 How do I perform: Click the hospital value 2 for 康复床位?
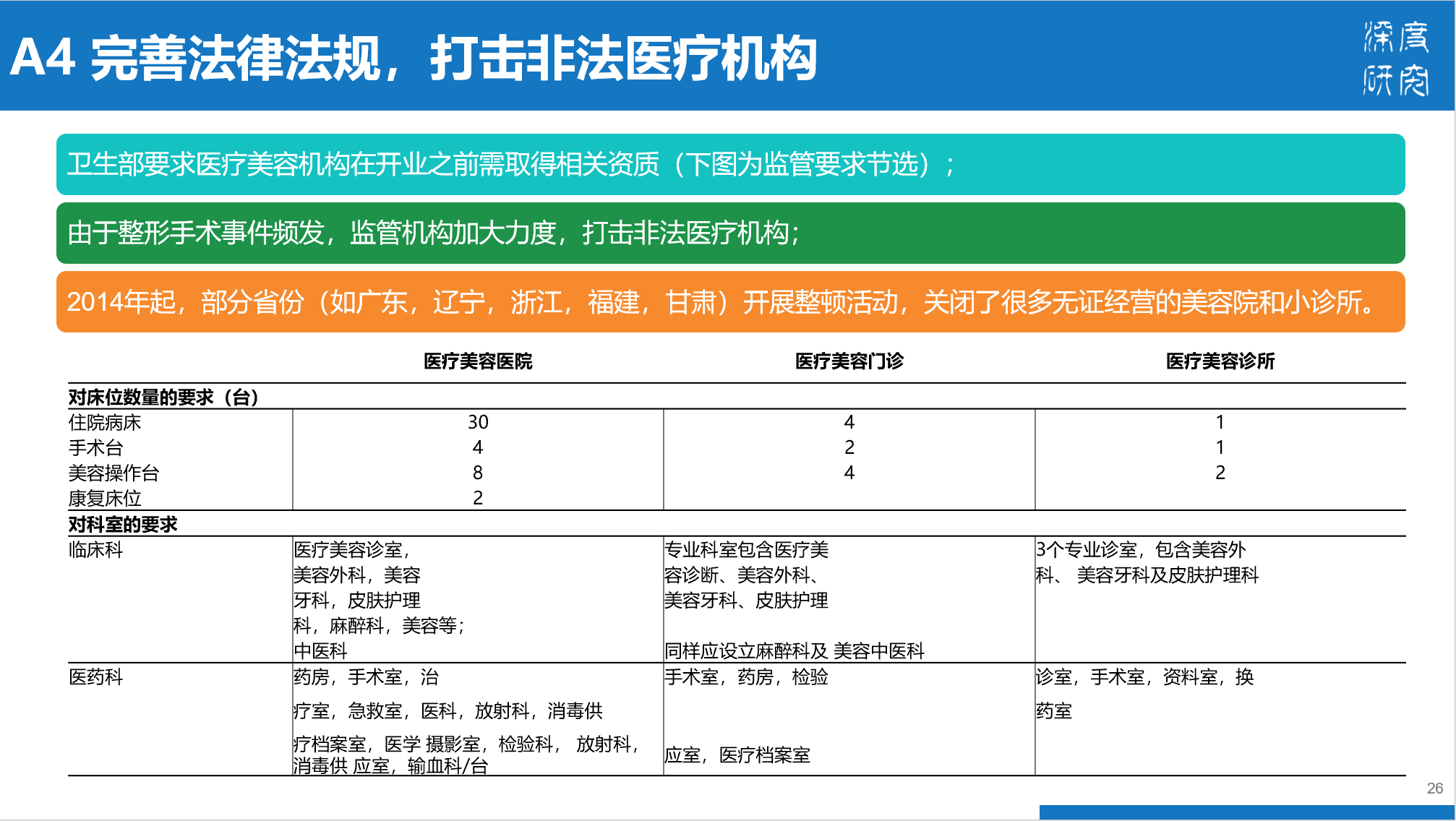click(478, 498)
